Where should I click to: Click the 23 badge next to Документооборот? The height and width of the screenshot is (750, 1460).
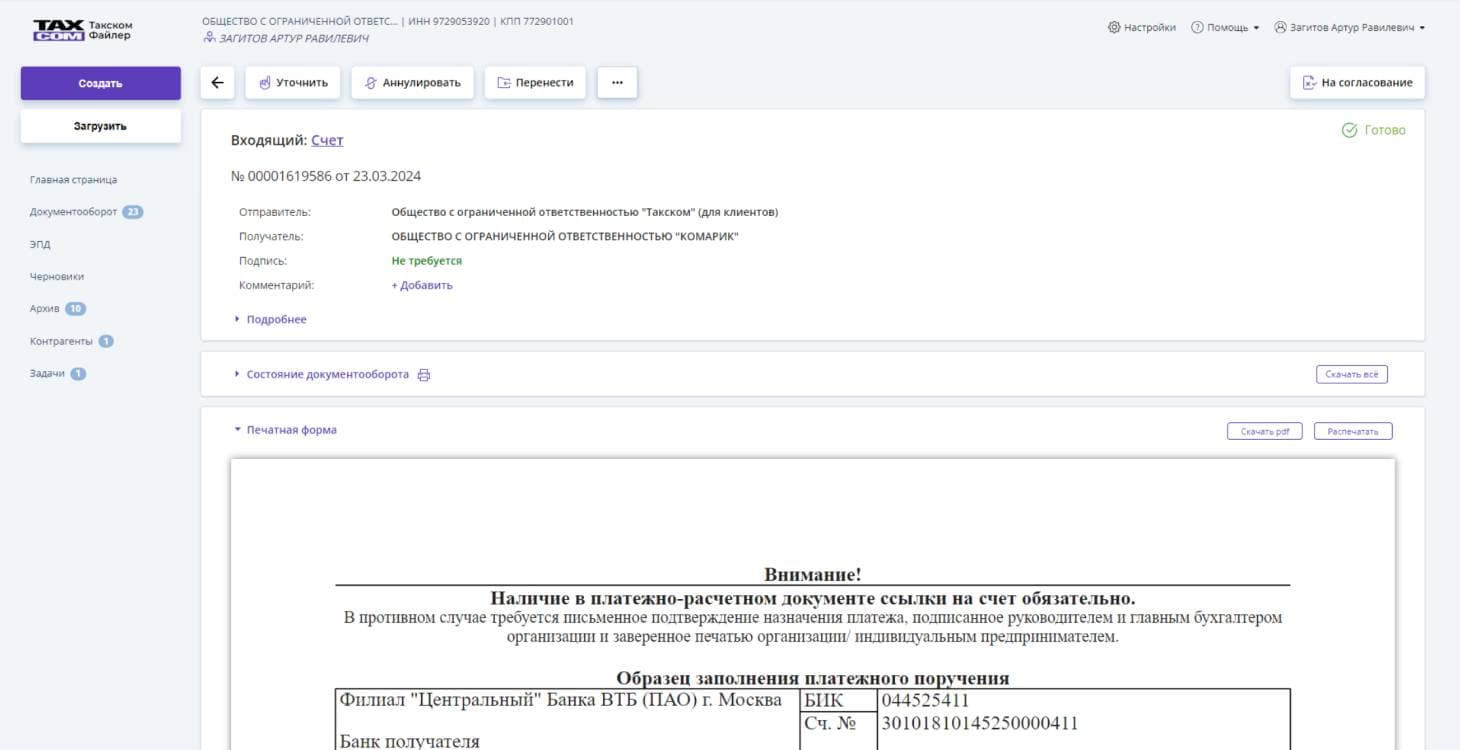point(133,212)
